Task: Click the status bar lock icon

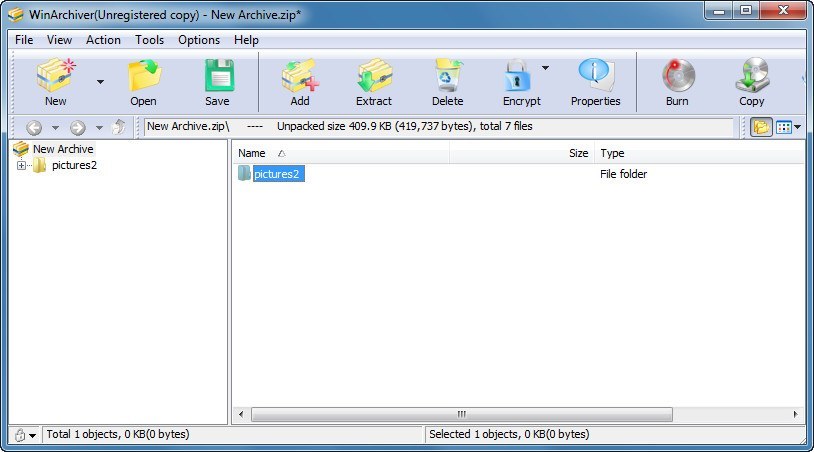Action: click(x=20, y=435)
